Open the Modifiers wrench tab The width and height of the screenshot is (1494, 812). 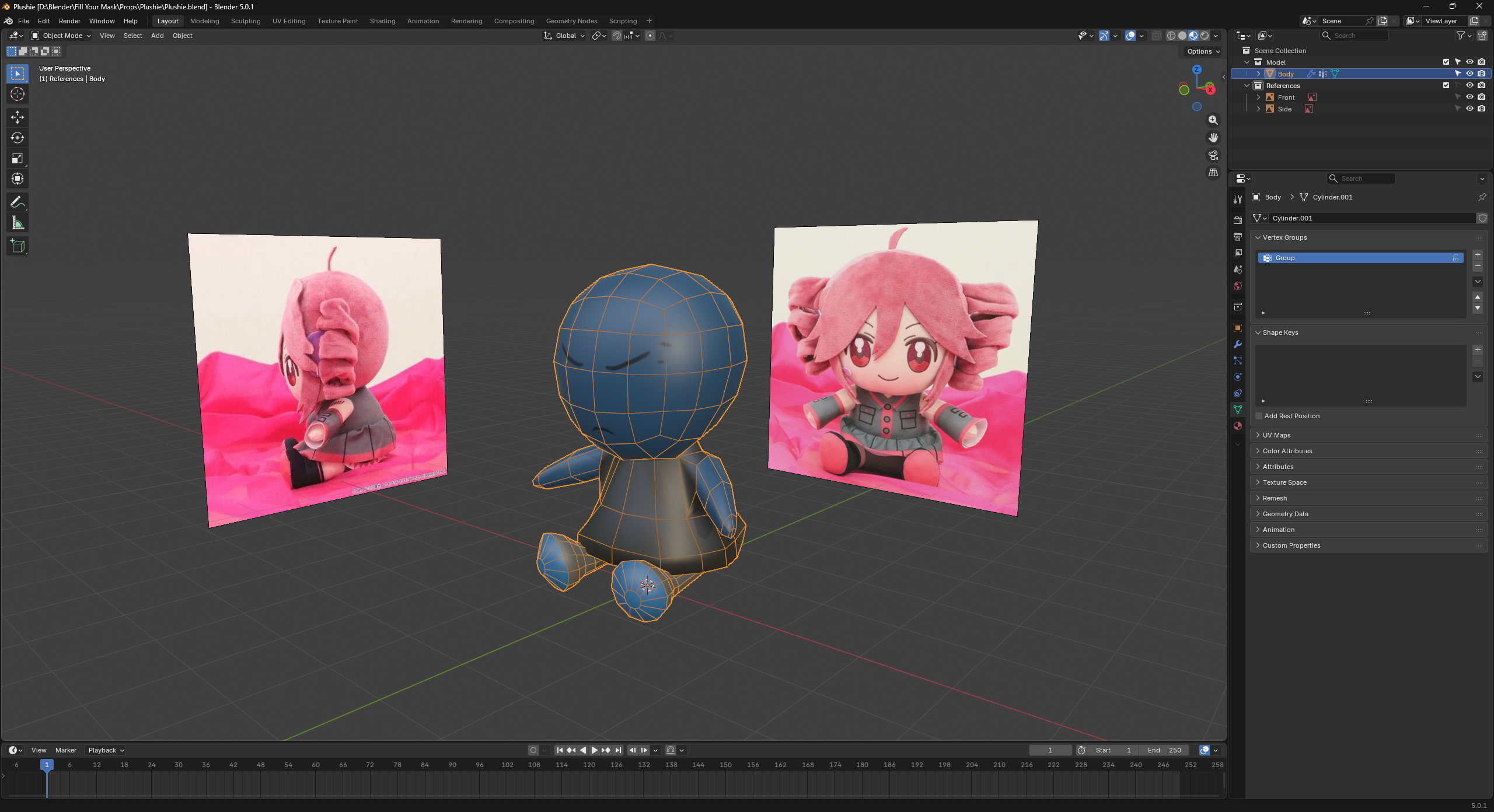[x=1237, y=344]
